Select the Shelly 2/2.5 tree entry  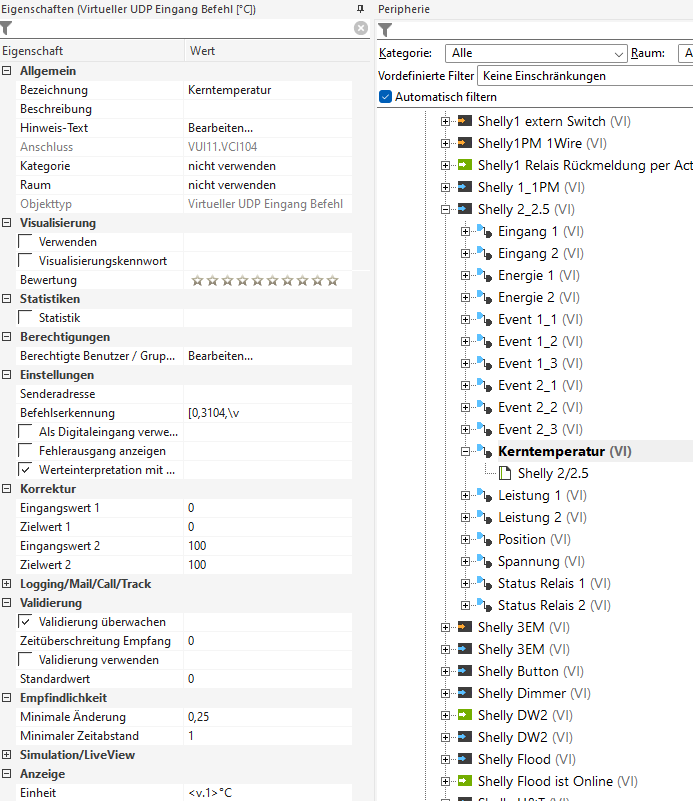point(553,473)
